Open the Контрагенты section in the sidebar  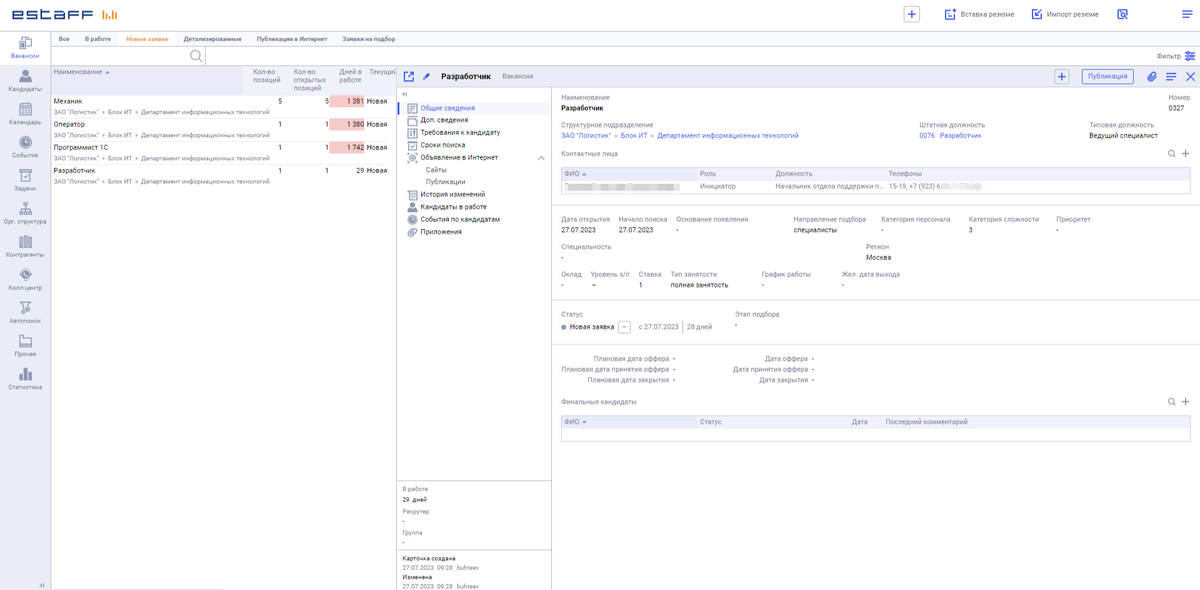click(25, 246)
